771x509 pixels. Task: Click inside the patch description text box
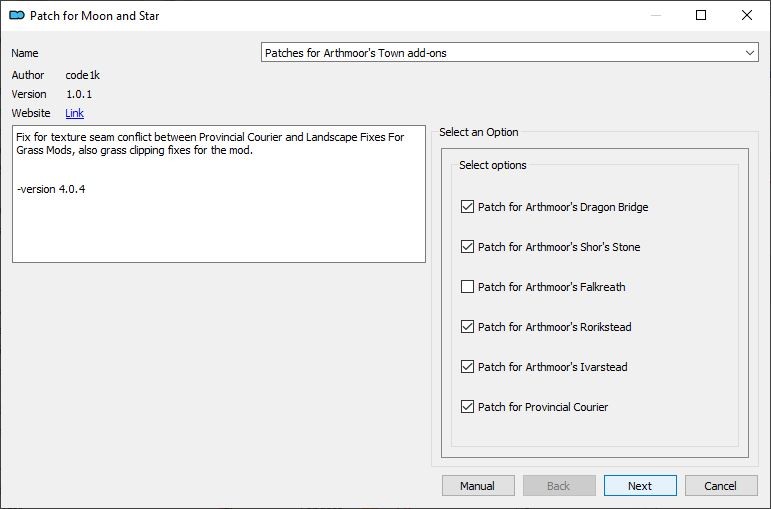(x=218, y=220)
